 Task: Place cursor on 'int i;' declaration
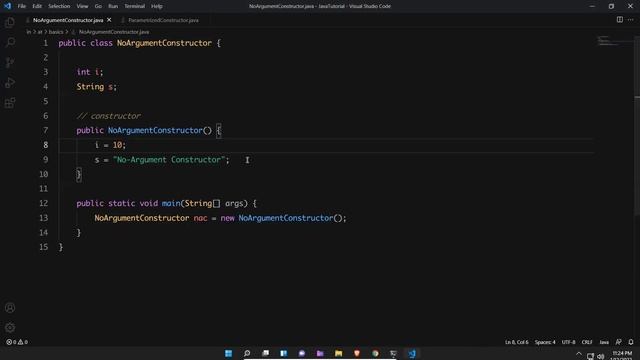click(90, 72)
